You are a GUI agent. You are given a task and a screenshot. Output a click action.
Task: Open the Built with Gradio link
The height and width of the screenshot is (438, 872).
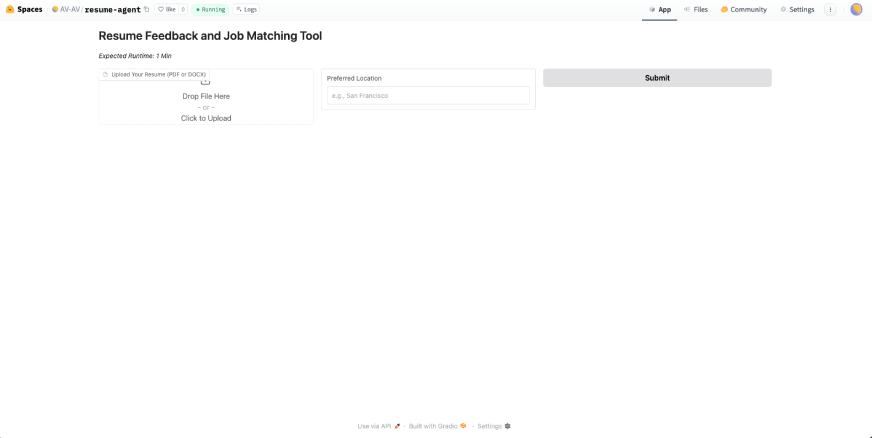(x=438, y=426)
